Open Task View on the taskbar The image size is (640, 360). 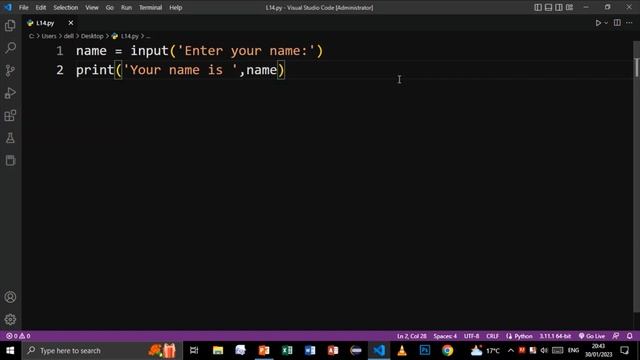tap(194, 350)
